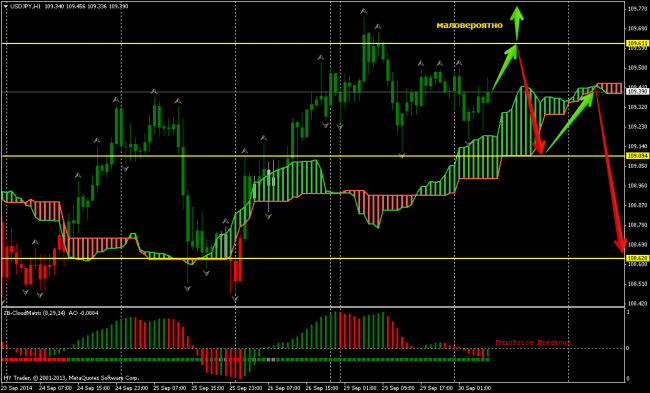The width and height of the screenshot is (650, 393).
Task: Click the 23 Sep 2014 date on time axis
Action: pos(18,388)
